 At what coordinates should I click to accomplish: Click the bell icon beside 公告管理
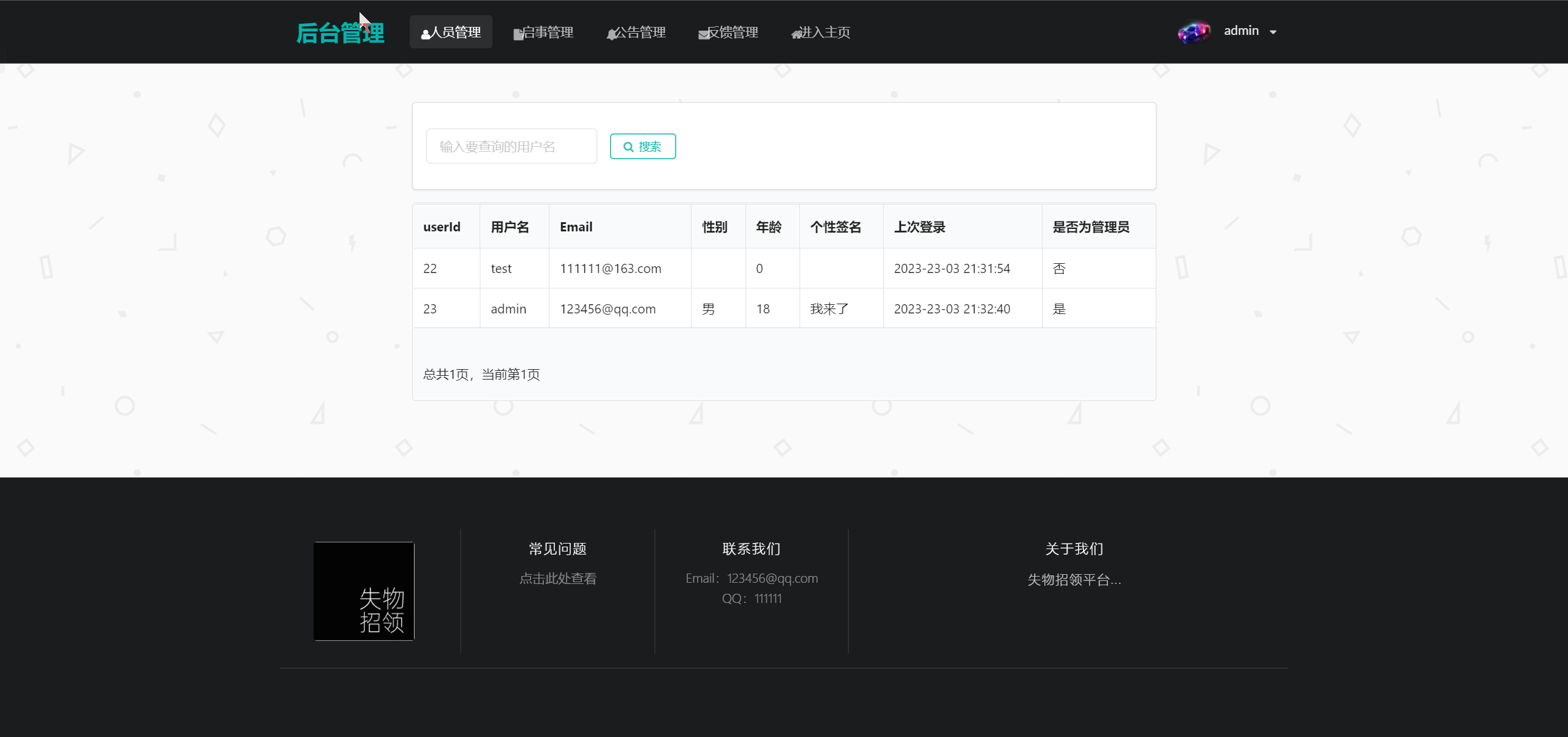click(611, 34)
